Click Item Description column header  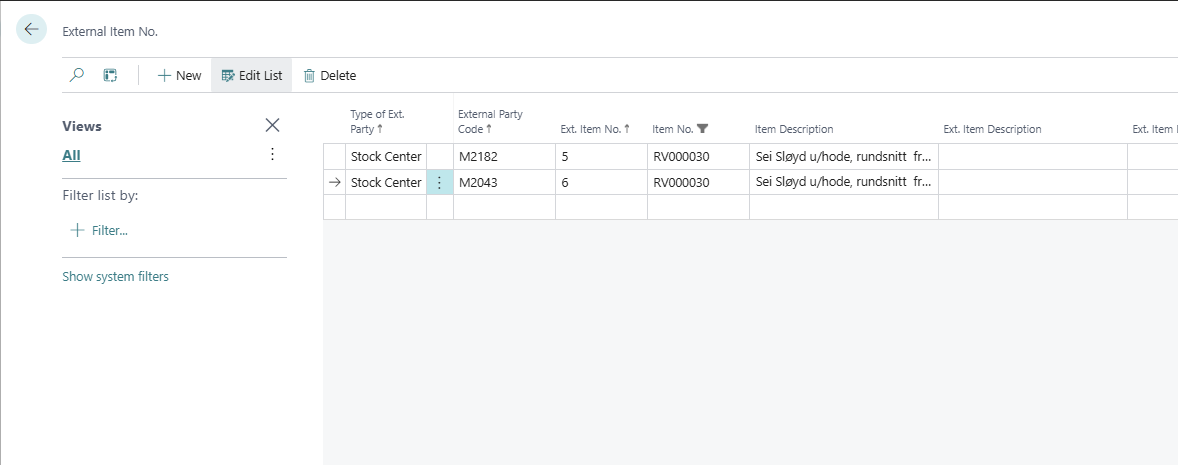[794, 129]
